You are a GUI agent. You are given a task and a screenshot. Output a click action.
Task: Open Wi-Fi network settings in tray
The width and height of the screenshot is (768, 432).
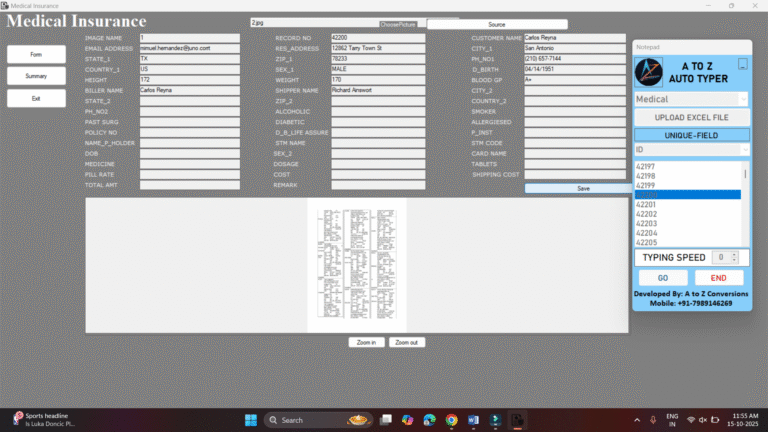click(x=691, y=420)
